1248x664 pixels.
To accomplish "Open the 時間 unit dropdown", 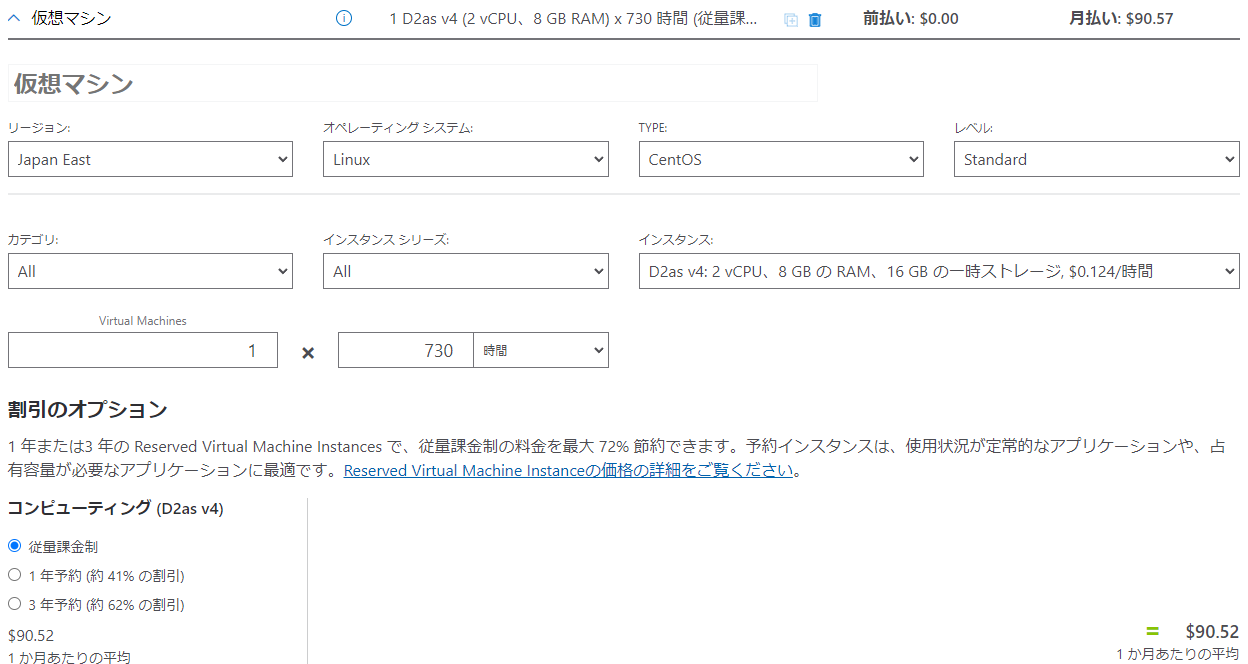I will 541,349.
